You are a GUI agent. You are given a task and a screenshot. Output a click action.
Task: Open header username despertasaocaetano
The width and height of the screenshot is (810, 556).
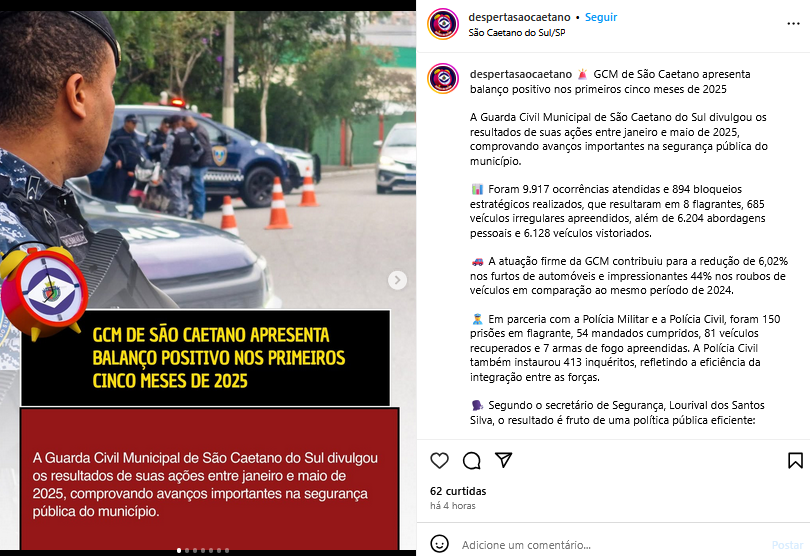[x=519, y=17]
